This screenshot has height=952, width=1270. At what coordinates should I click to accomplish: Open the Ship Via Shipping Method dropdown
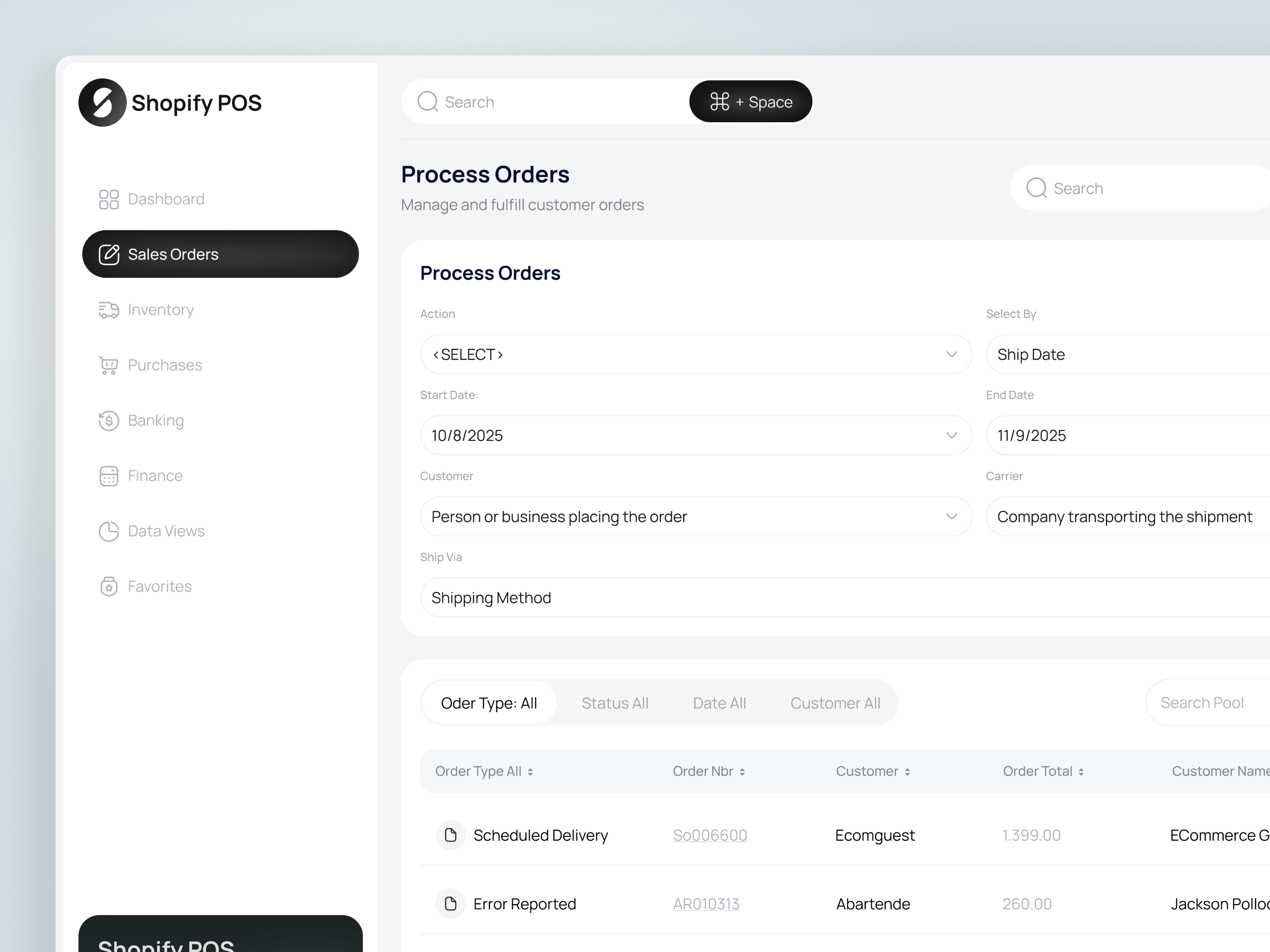(x=845, y=597)
